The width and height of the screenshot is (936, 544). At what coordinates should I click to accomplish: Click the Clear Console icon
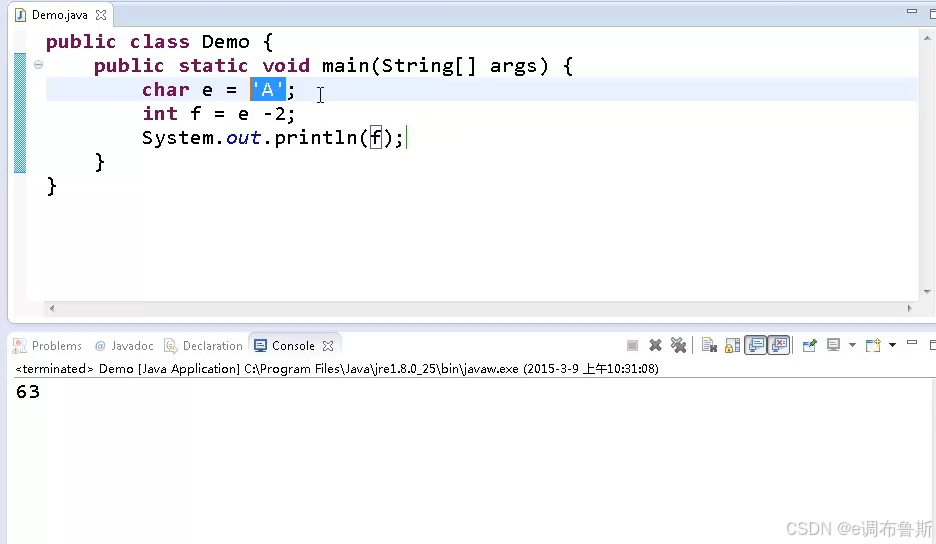(x=709, y=345)
